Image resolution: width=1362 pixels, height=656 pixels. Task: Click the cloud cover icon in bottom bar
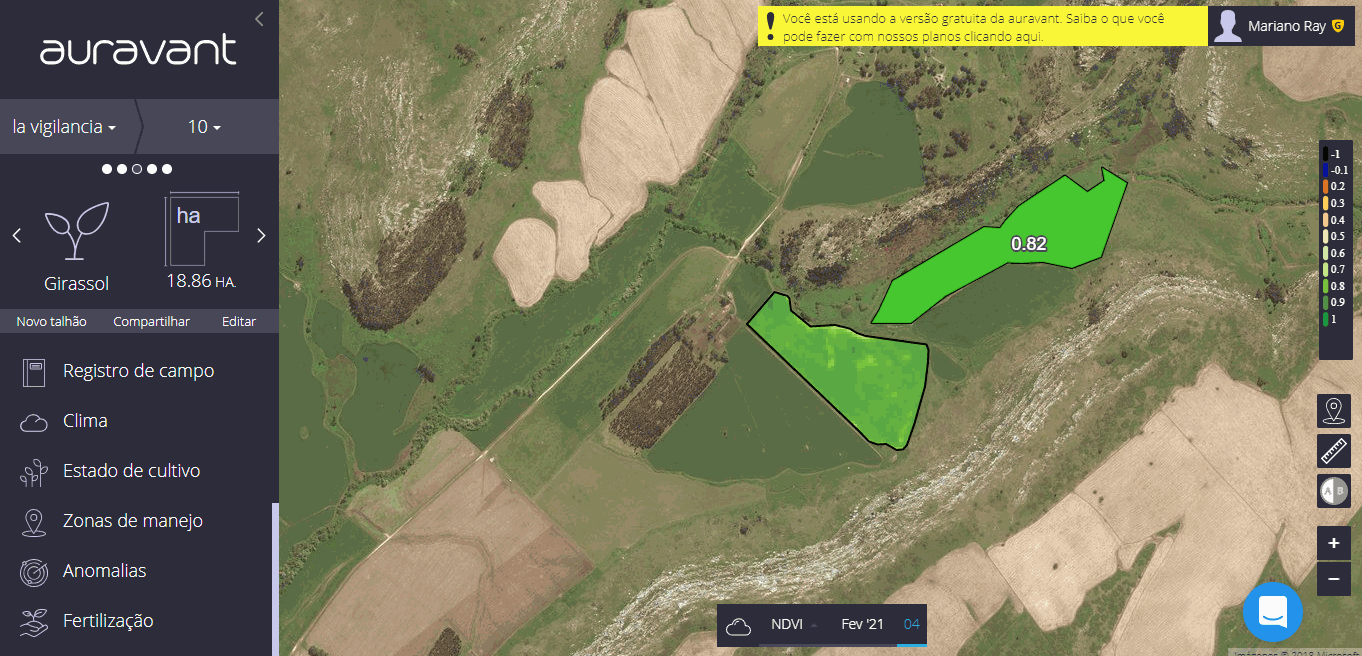tap(739, 626)
